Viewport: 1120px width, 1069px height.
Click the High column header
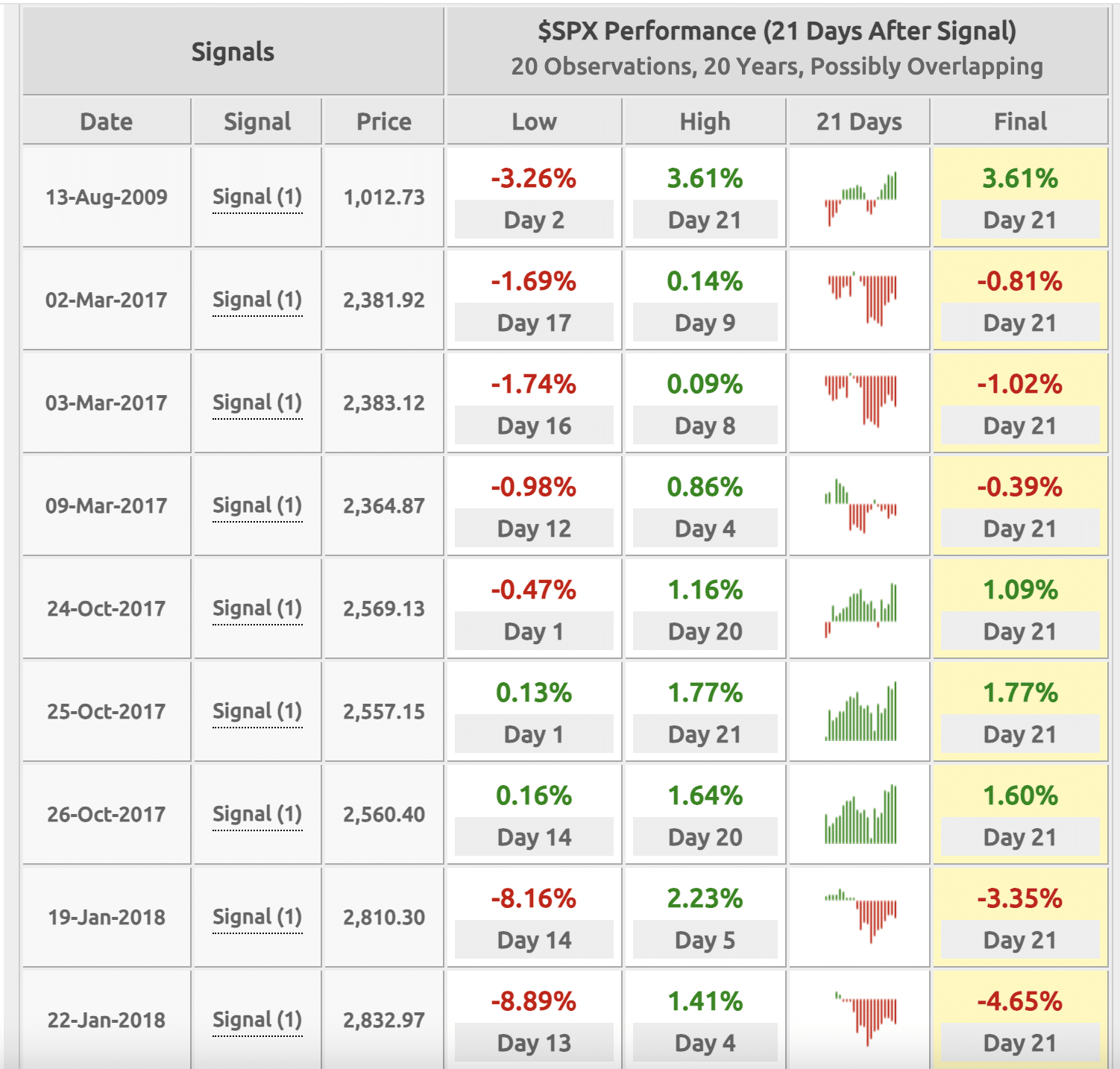[705, 122]
